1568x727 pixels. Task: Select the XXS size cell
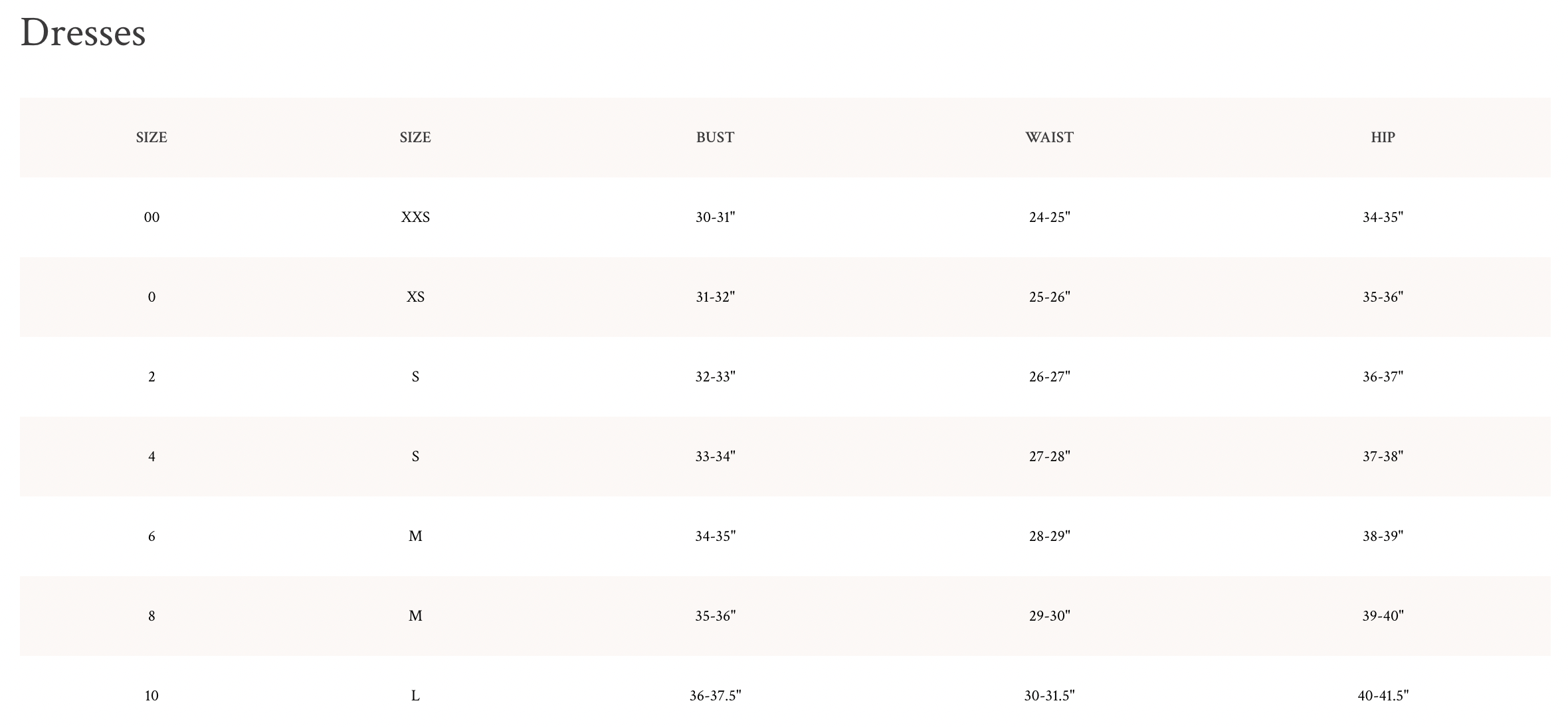pyautogui.click(x=415, y=217)
